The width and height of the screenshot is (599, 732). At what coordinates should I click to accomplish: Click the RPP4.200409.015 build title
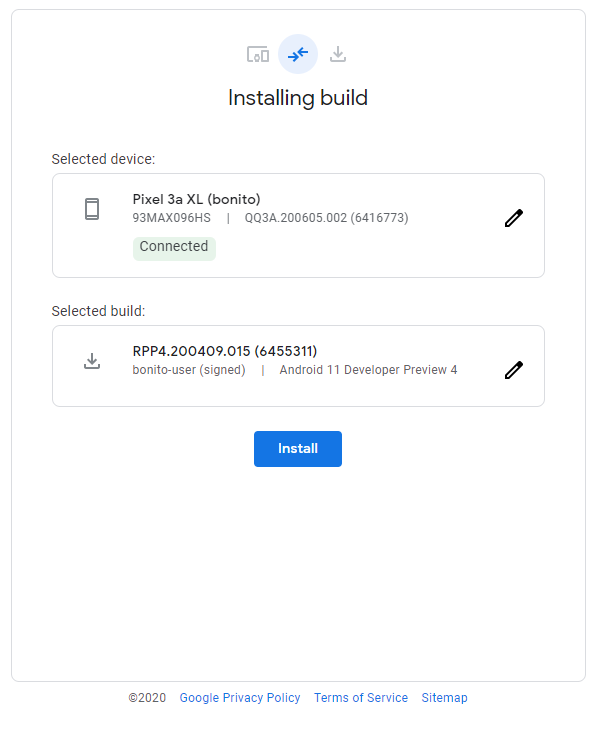pyautogui.click(x=225, y=351)
